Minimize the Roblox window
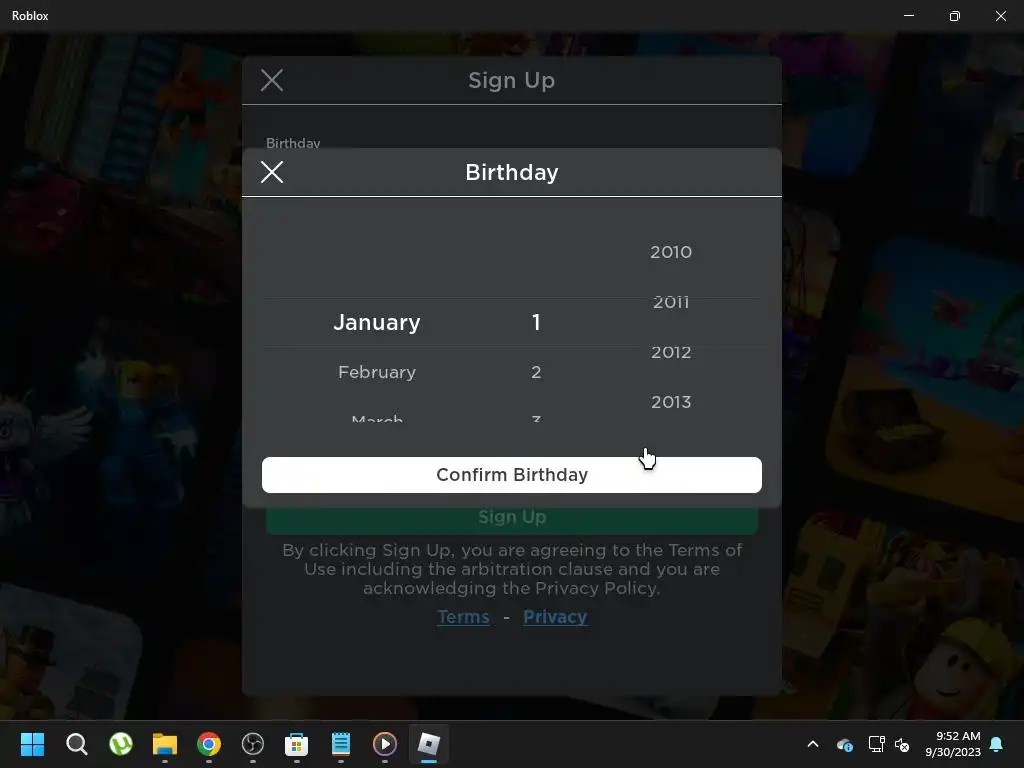The width and height of the screenshot is (1024, 768). 908,16
